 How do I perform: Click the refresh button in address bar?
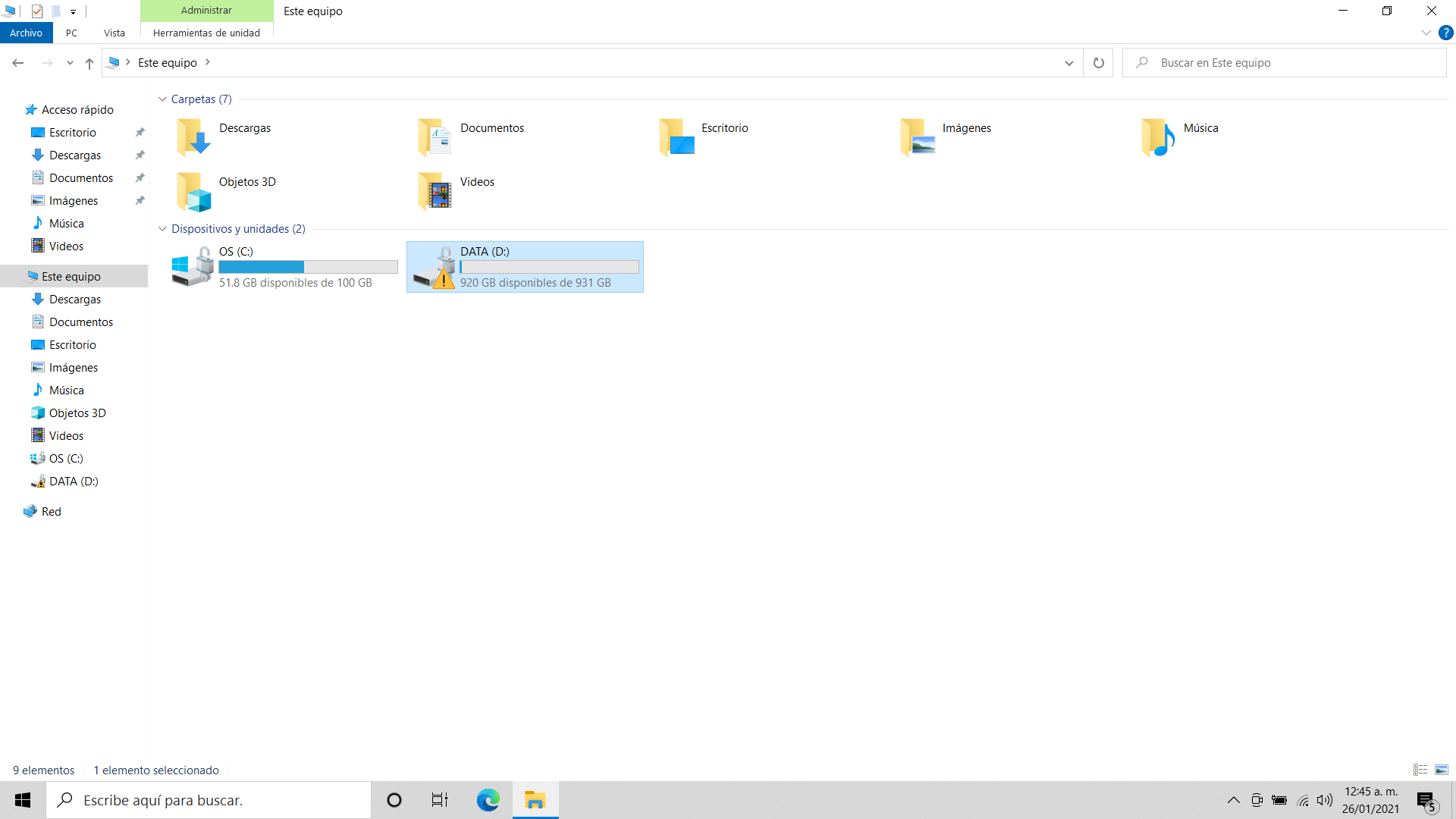pyautogui.click(x=1098, y=63)
